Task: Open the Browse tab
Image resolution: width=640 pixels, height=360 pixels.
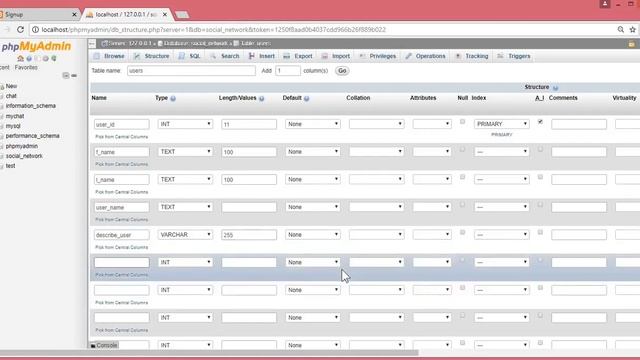Action: (x=109, y=56)
